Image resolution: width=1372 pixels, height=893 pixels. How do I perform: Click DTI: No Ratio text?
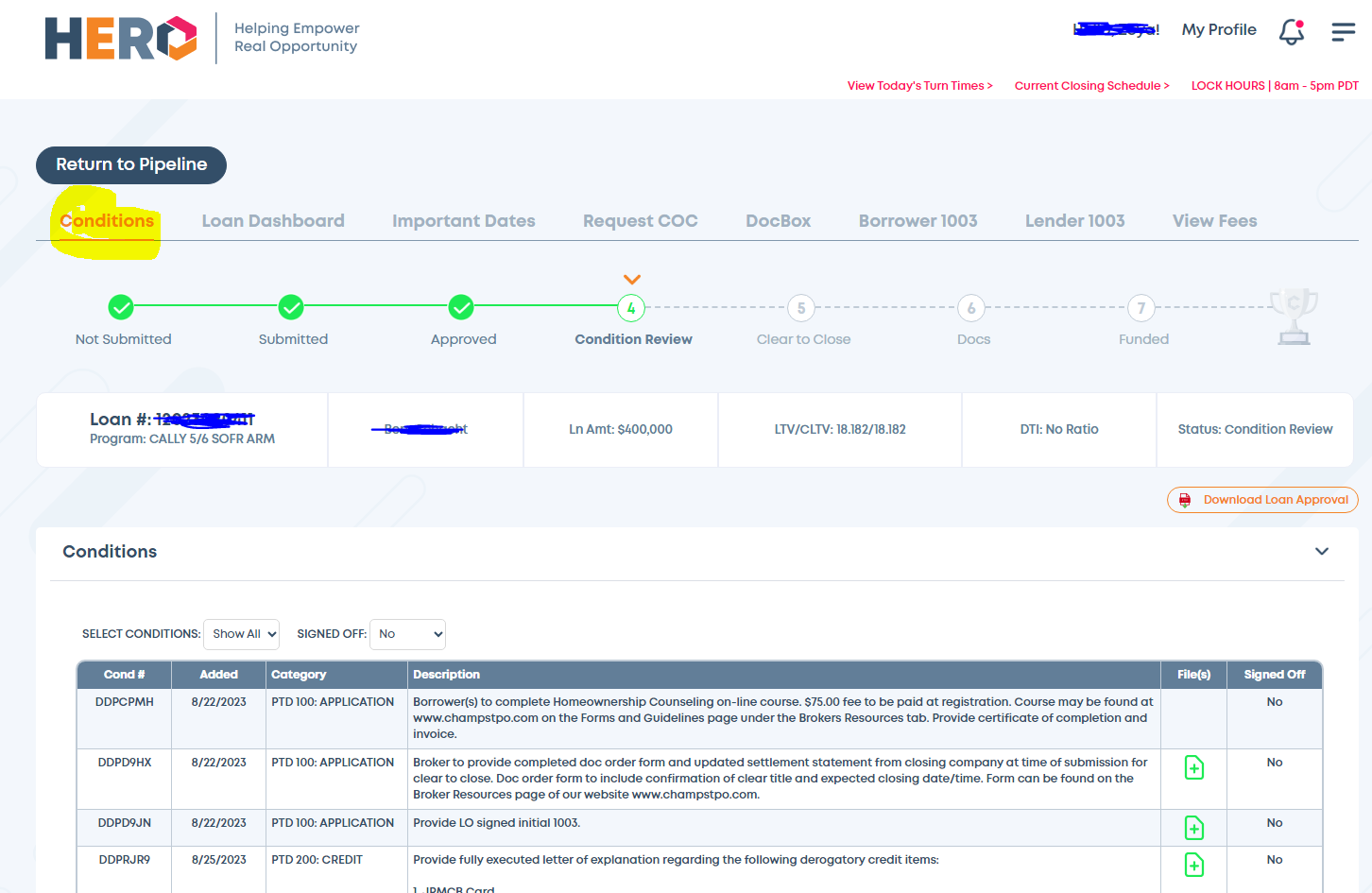pos(1059,429)
